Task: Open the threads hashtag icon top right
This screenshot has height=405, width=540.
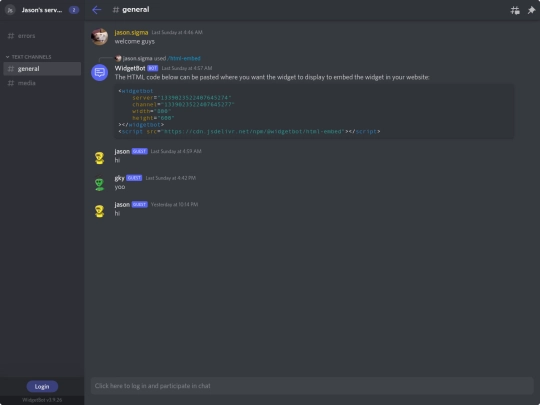Action: point(515,10)
